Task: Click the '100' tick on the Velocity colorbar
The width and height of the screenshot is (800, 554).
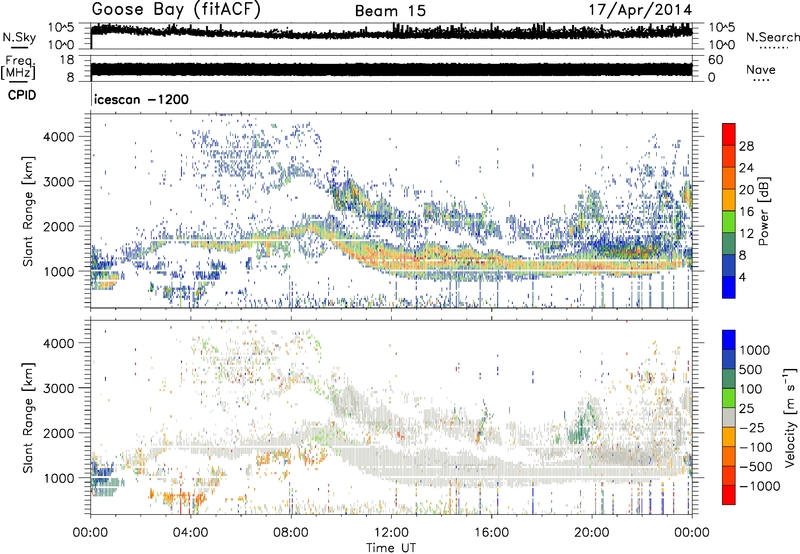Action: (x=751, y=389)
